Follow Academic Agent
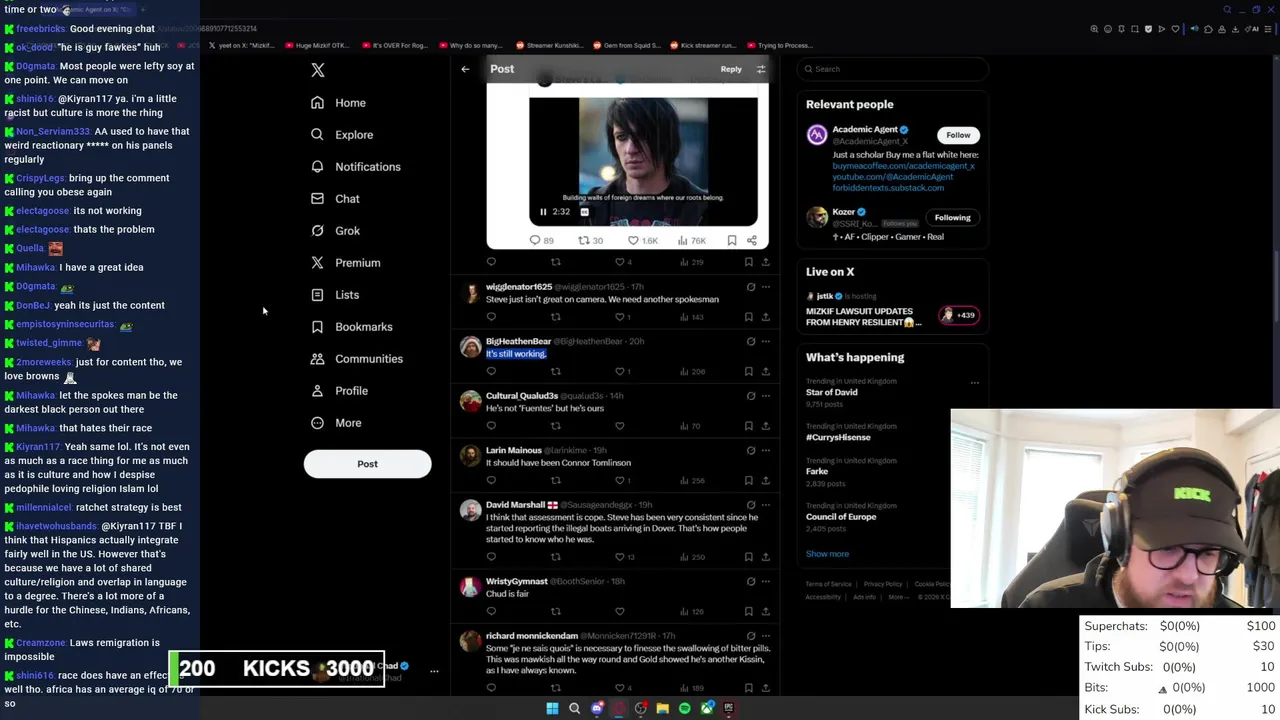 958,135
